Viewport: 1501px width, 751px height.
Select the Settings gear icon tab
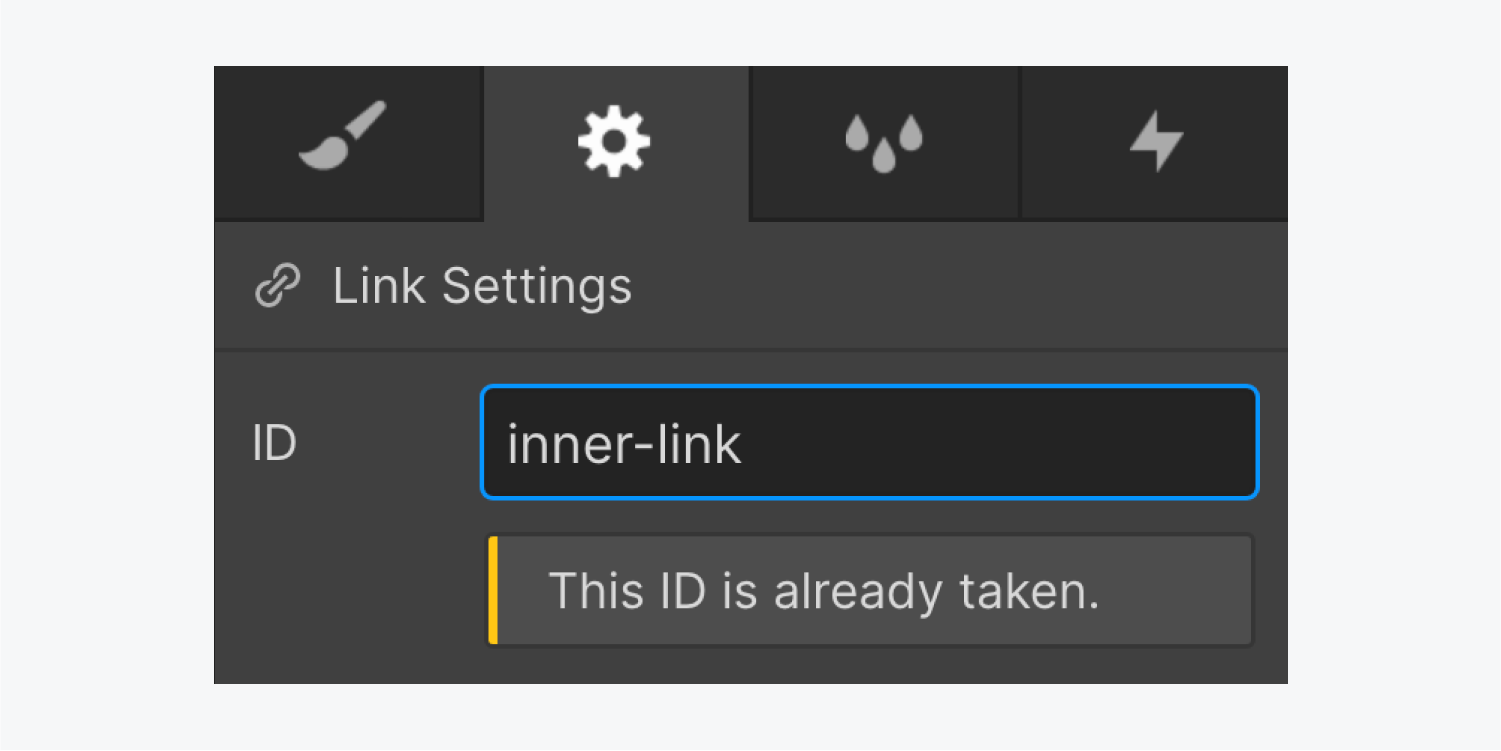click(x=614, y=141)
